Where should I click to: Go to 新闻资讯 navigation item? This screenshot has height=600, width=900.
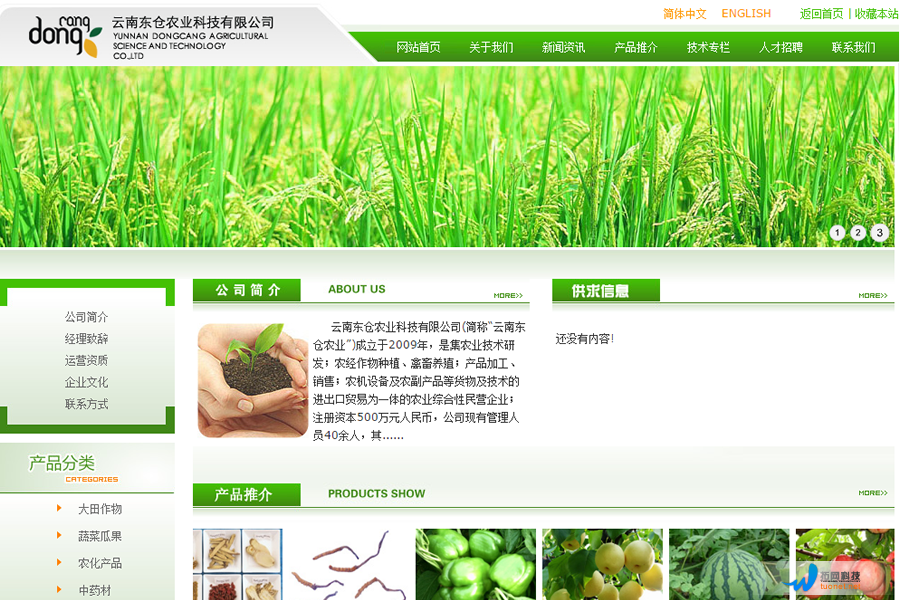point(563,47)
